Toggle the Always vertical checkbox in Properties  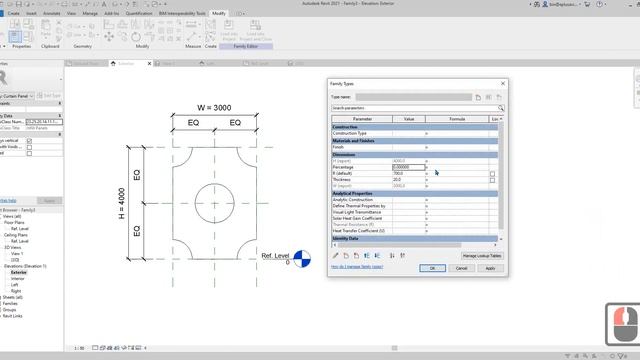[29, 140]
